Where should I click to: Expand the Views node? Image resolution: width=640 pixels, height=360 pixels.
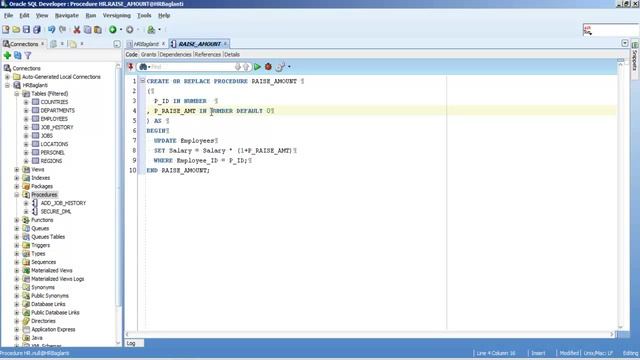tap(17, 169)
